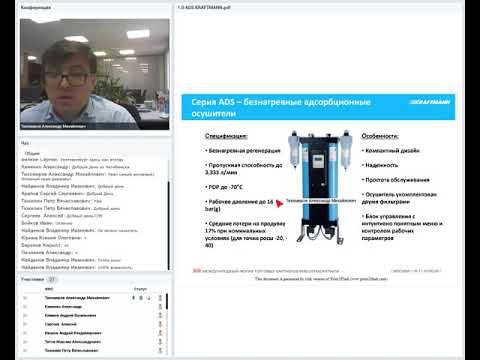This screenshot has width=480, height=360.
Task: Click the Конференция panel header
Action: tap(36, 7)
